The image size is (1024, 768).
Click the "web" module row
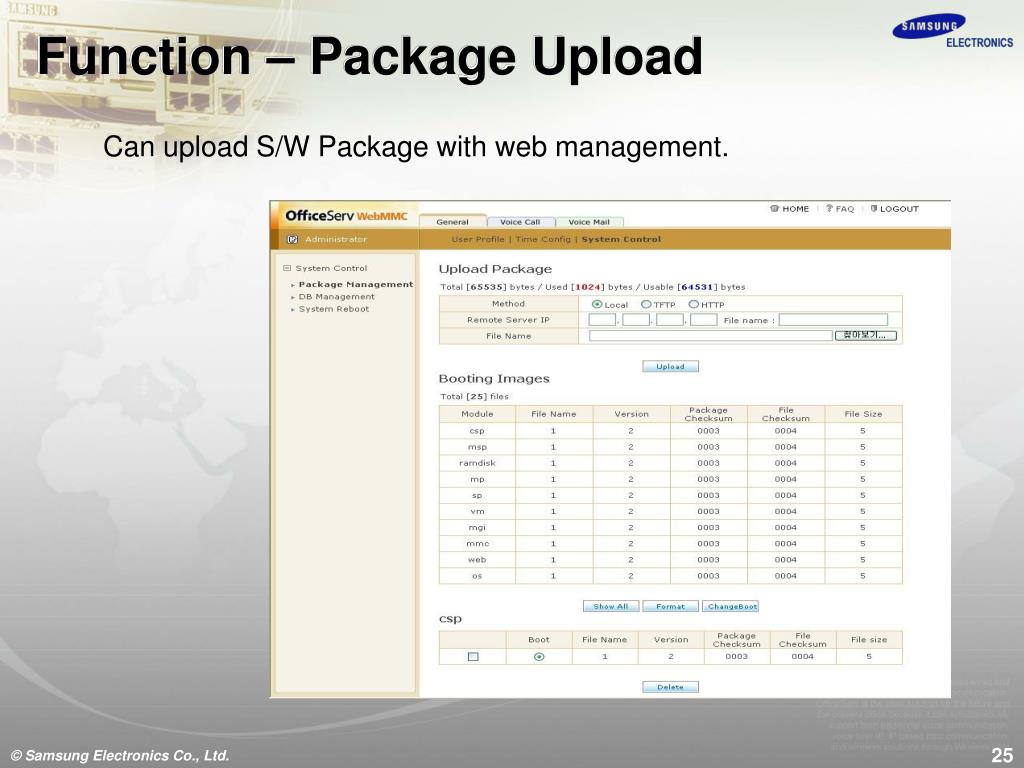pos(671,560)
